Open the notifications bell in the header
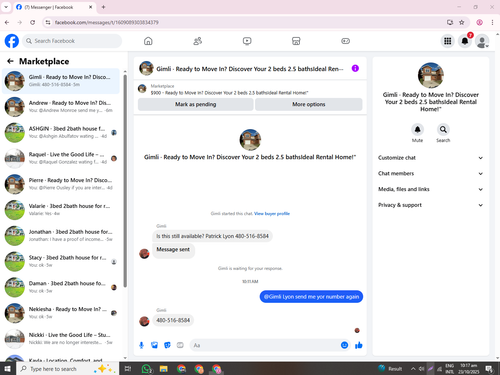The height and width of the screenshot is (375, 500). click(465, 41)
